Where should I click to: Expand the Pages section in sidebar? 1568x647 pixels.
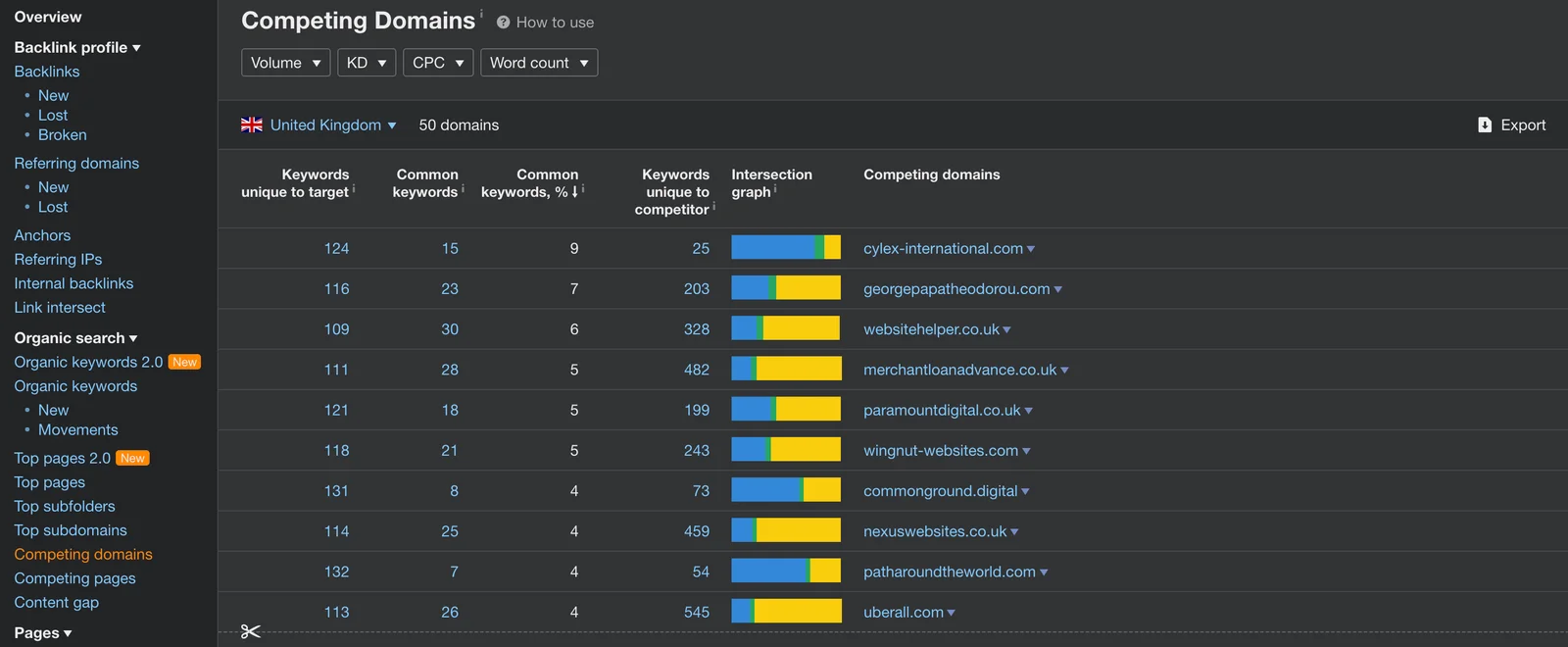click(x=43, y=633)
